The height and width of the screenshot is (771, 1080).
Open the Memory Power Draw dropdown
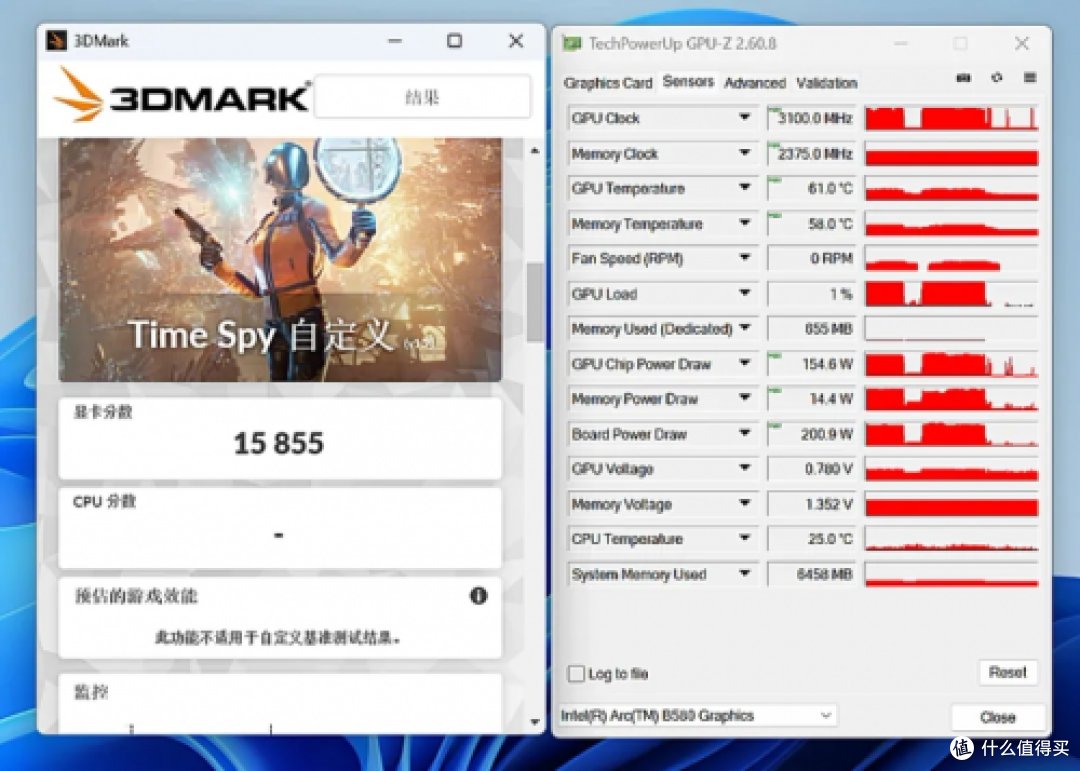[745, 398]
